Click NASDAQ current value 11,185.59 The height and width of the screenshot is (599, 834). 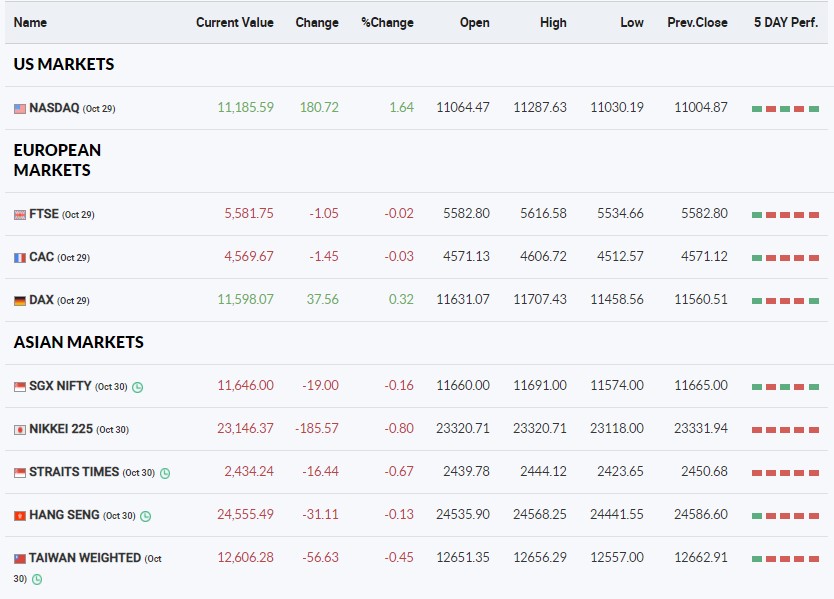[245, 107]
